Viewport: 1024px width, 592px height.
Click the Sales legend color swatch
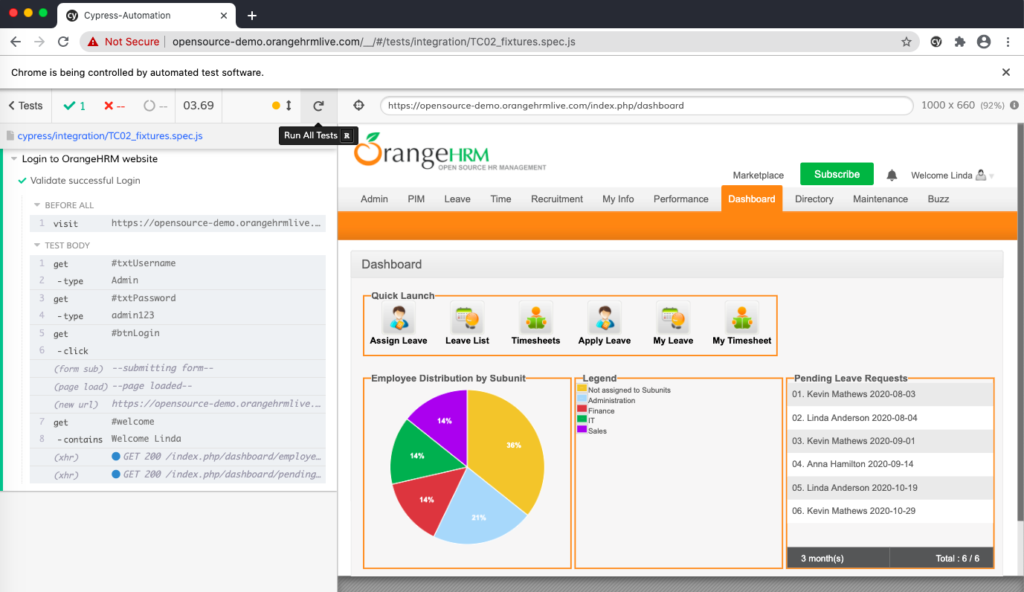tap(583, 428)
